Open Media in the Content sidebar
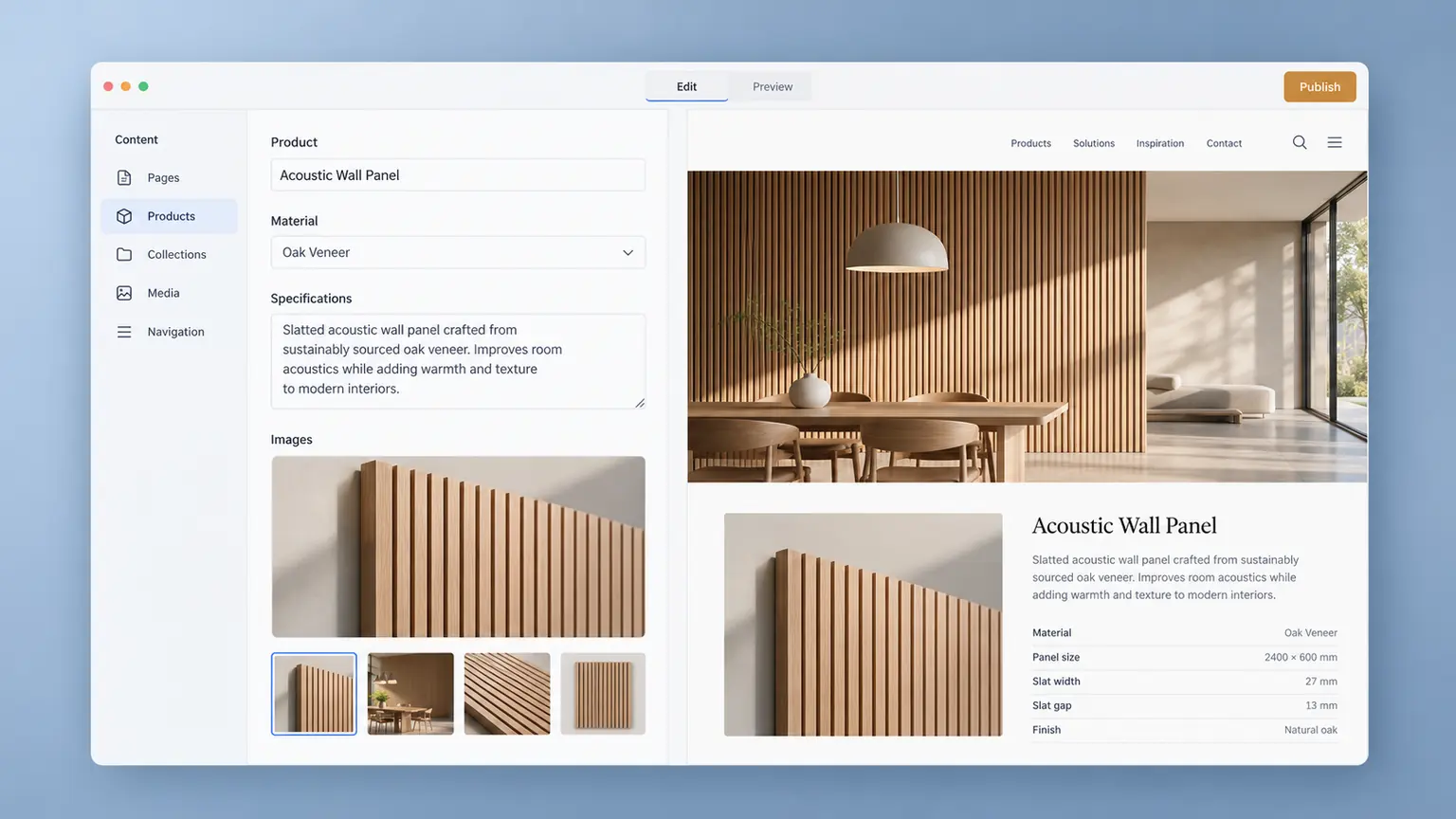The height and width of the screenshot is (819, 1456). click(x=169, y=293)
